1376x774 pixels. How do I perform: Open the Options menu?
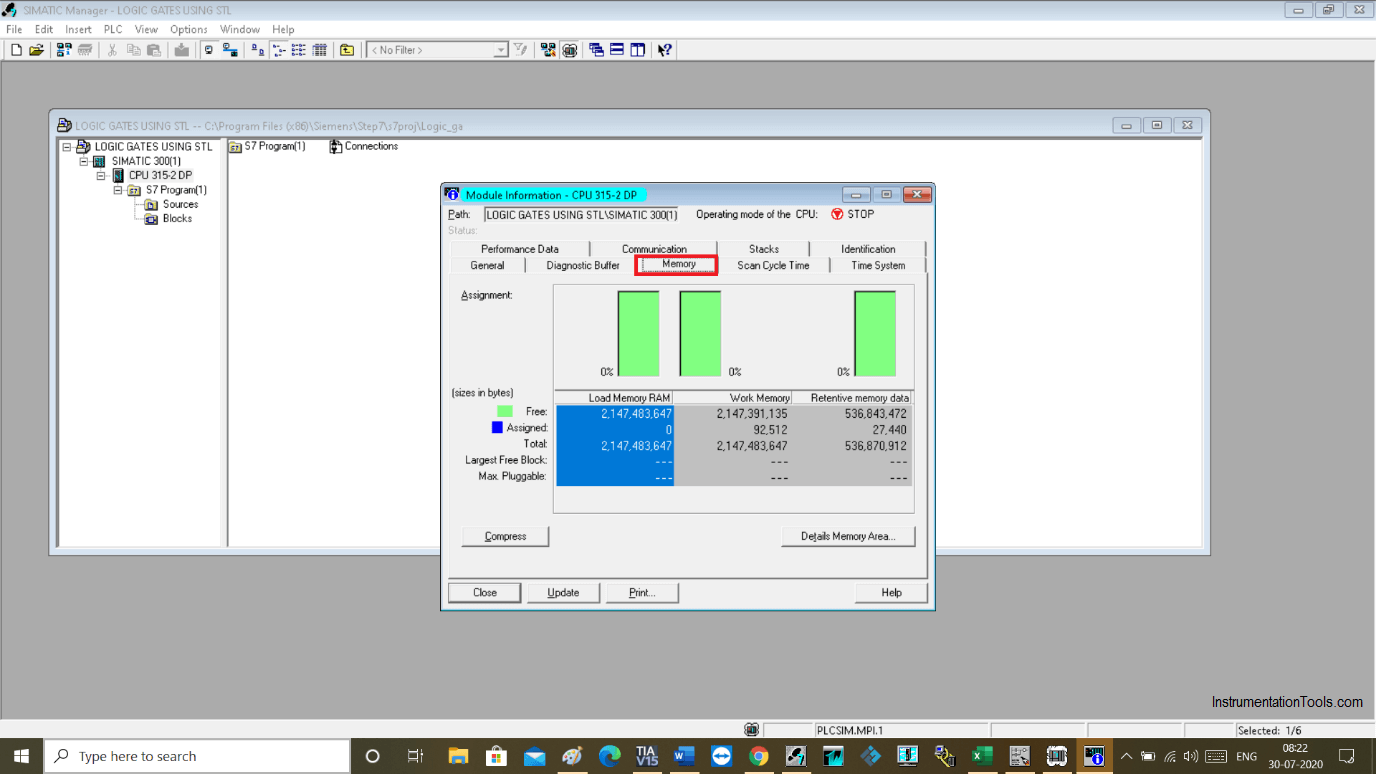click(x=189, y=29)
